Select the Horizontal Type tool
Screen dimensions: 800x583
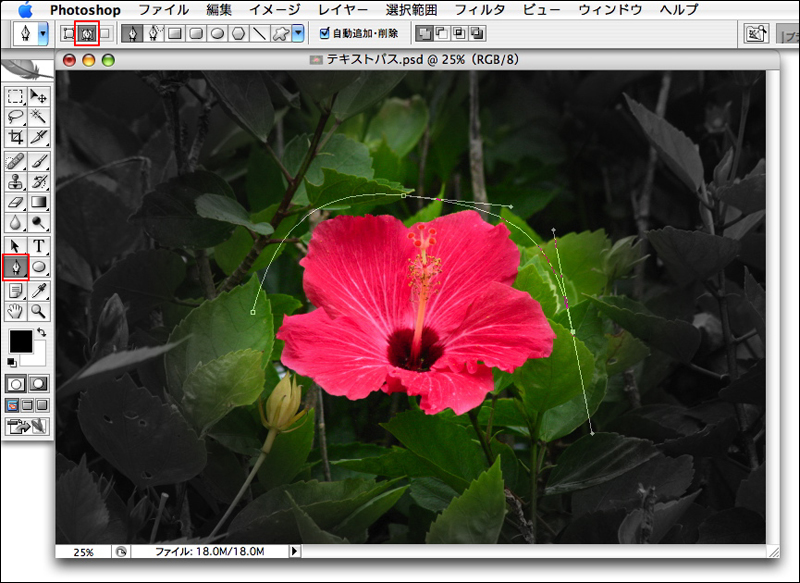tap(39, 245)
